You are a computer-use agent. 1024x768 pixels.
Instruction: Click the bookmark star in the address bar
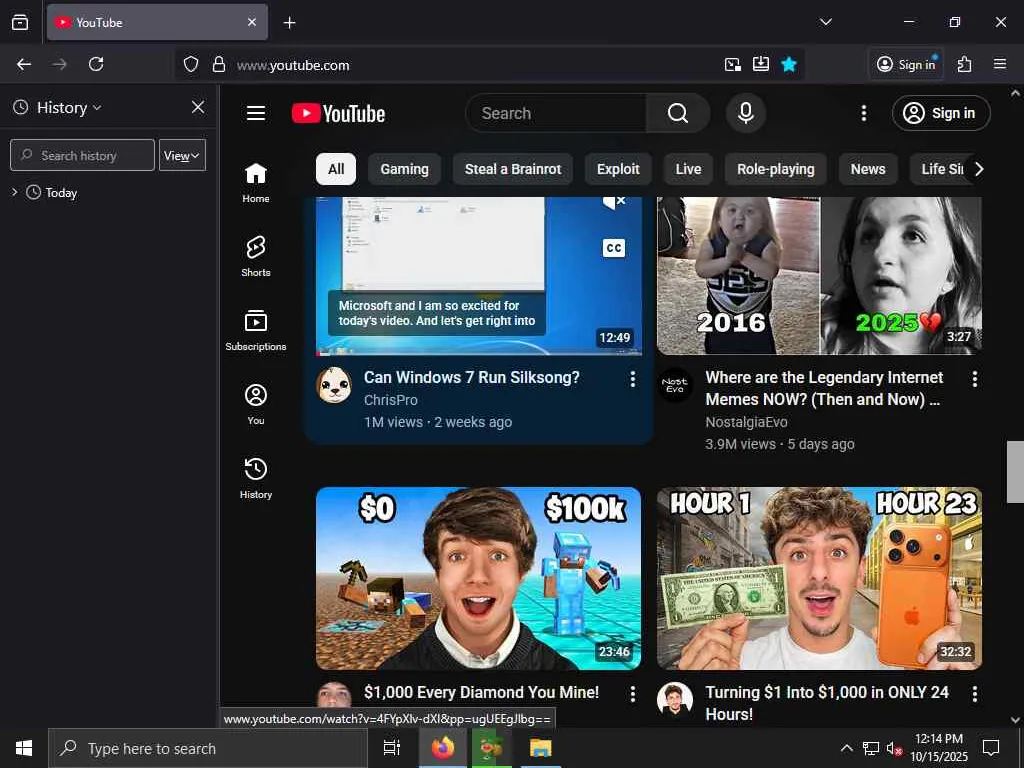point(789,64)
